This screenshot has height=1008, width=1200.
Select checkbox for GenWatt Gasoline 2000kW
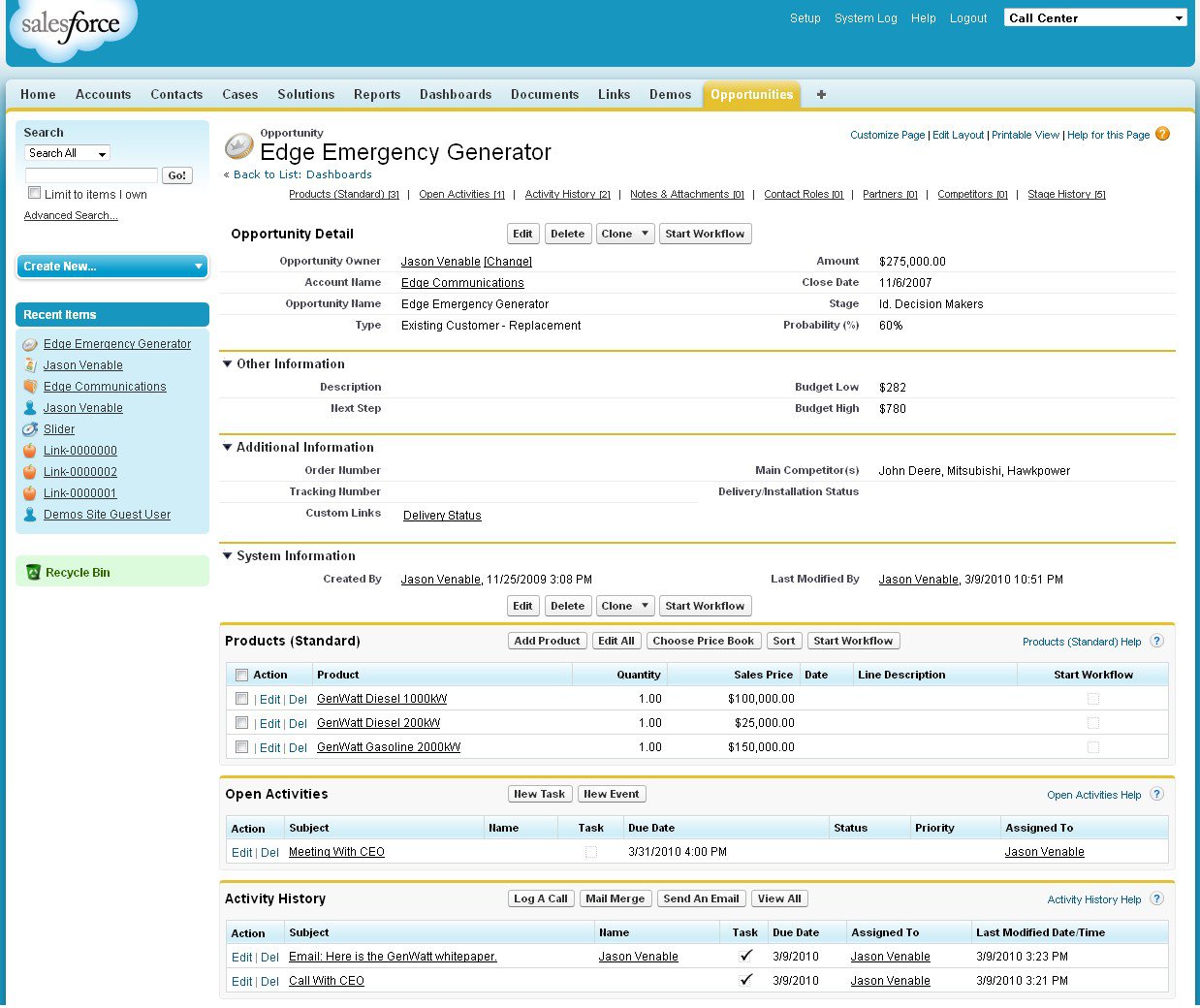[241, 746]
